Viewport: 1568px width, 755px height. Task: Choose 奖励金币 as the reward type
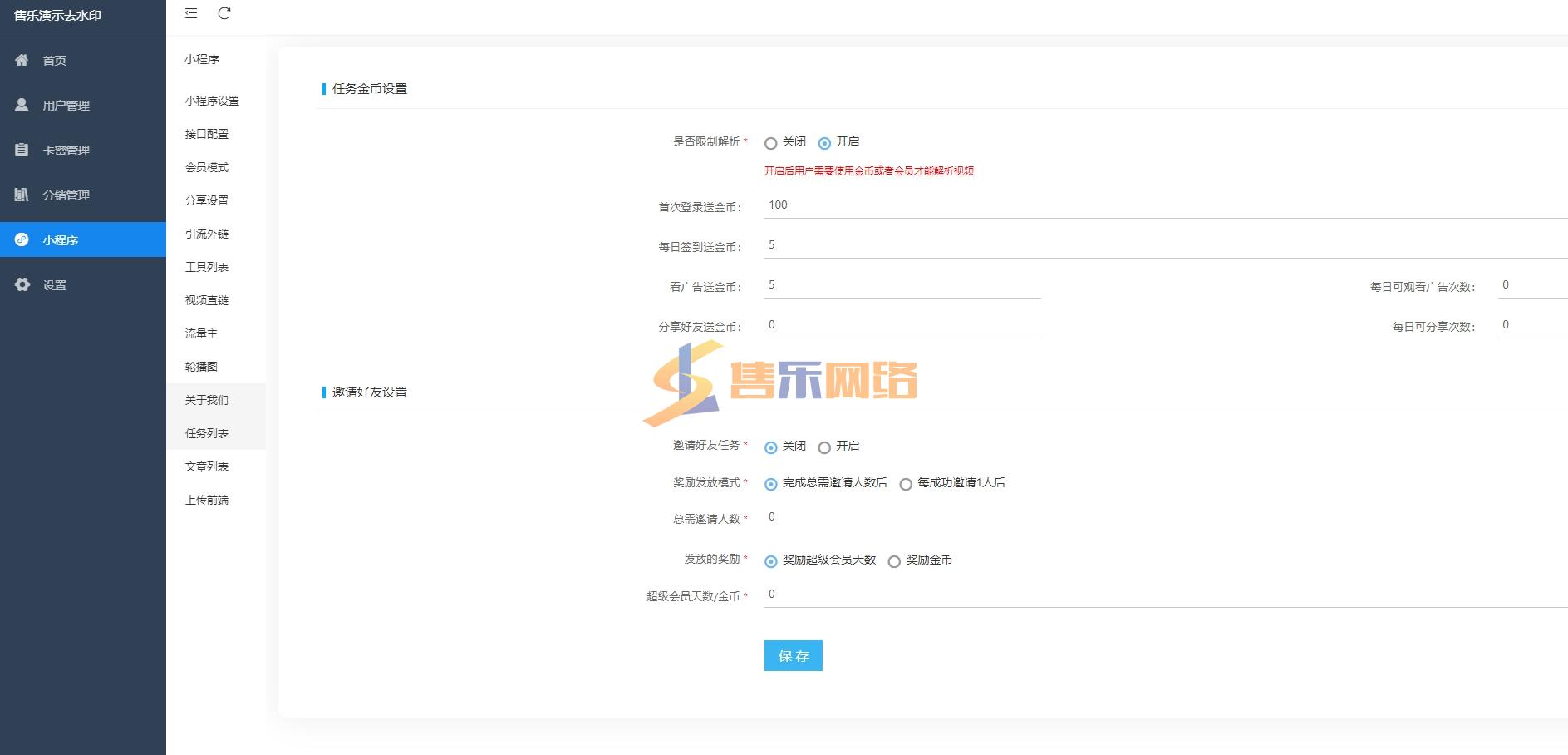(x=894, y=561)
